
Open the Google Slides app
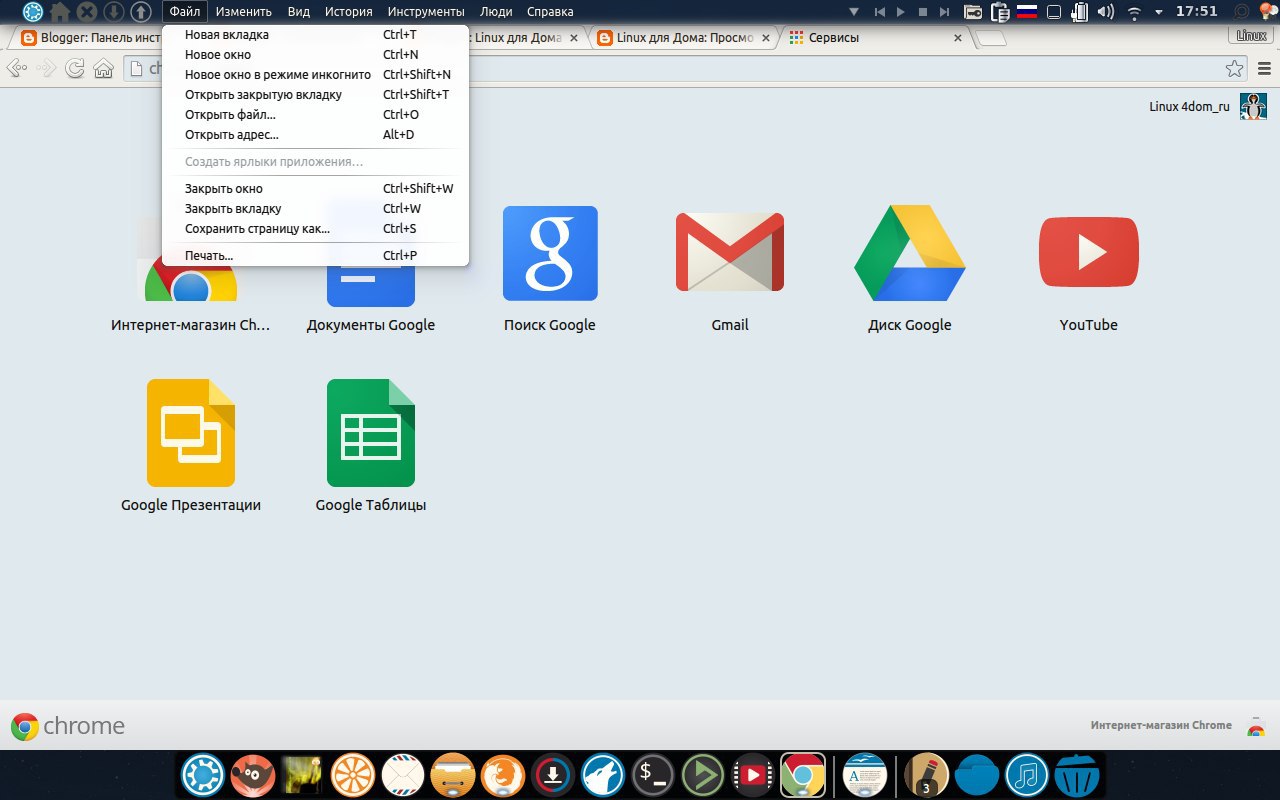click(191, 433)
